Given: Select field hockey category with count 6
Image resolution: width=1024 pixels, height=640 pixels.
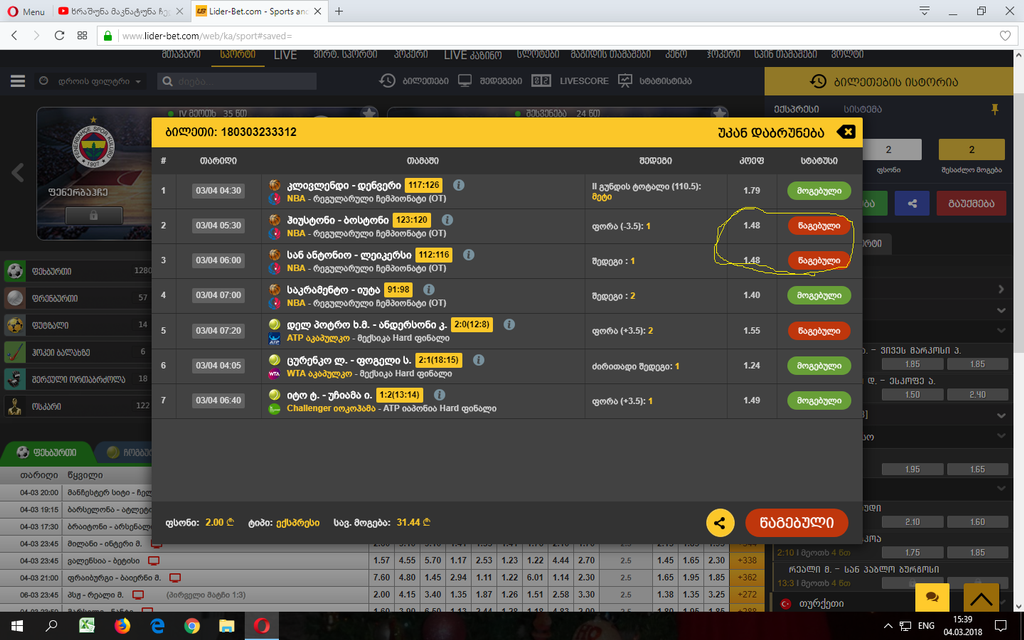Looking at the screenshot, I should tap(77, 351).
